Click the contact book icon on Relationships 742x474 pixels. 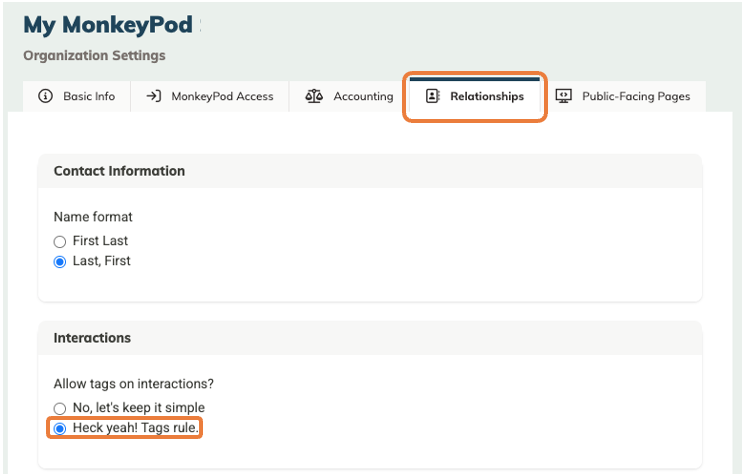tap(433, 96)
